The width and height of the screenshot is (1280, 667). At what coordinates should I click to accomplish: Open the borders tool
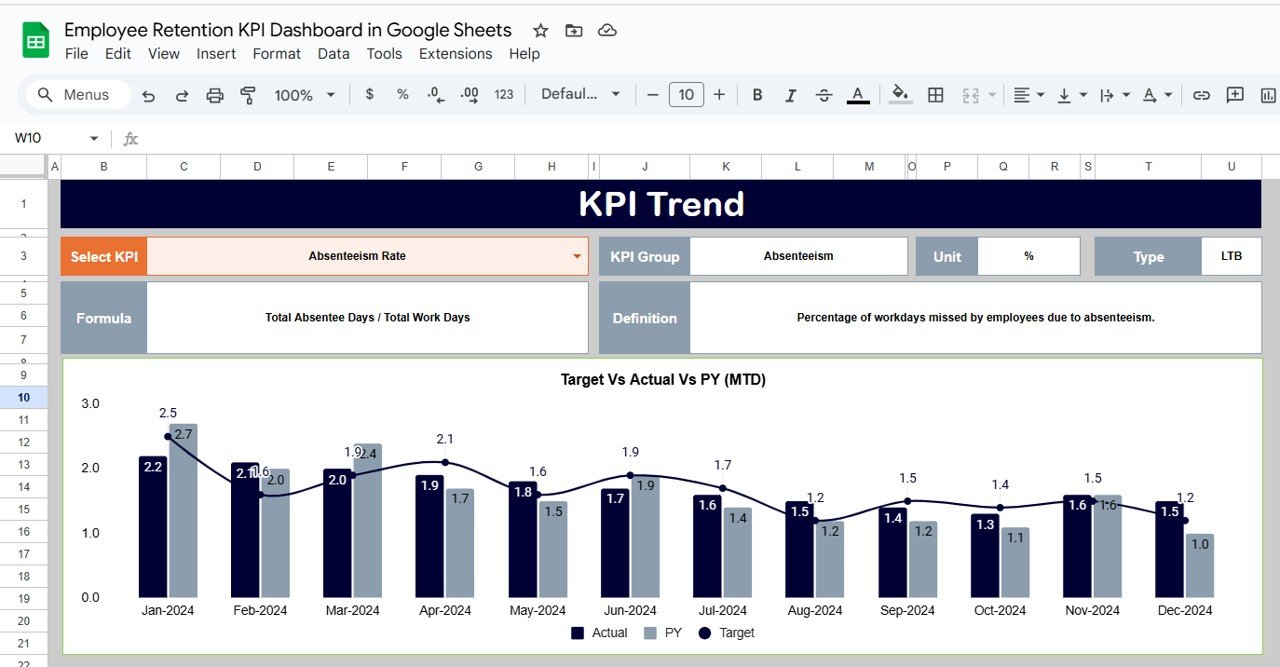point(936,94)
